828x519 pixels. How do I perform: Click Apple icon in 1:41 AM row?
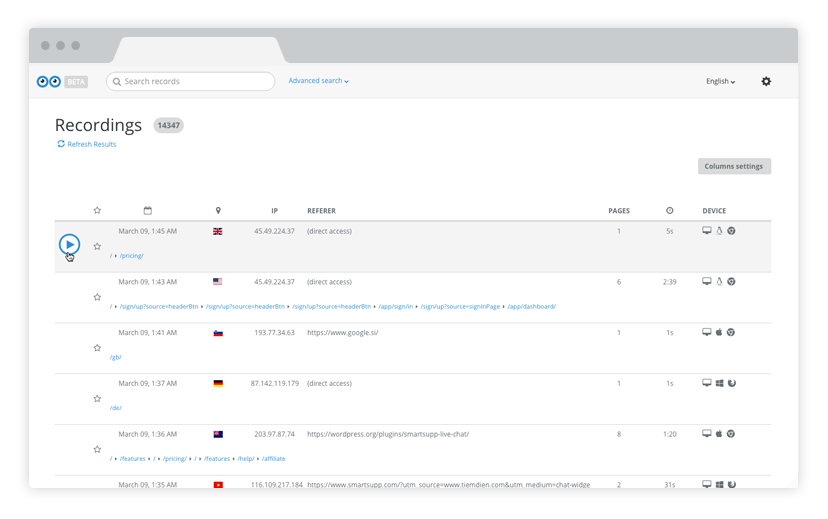point(719,332)
